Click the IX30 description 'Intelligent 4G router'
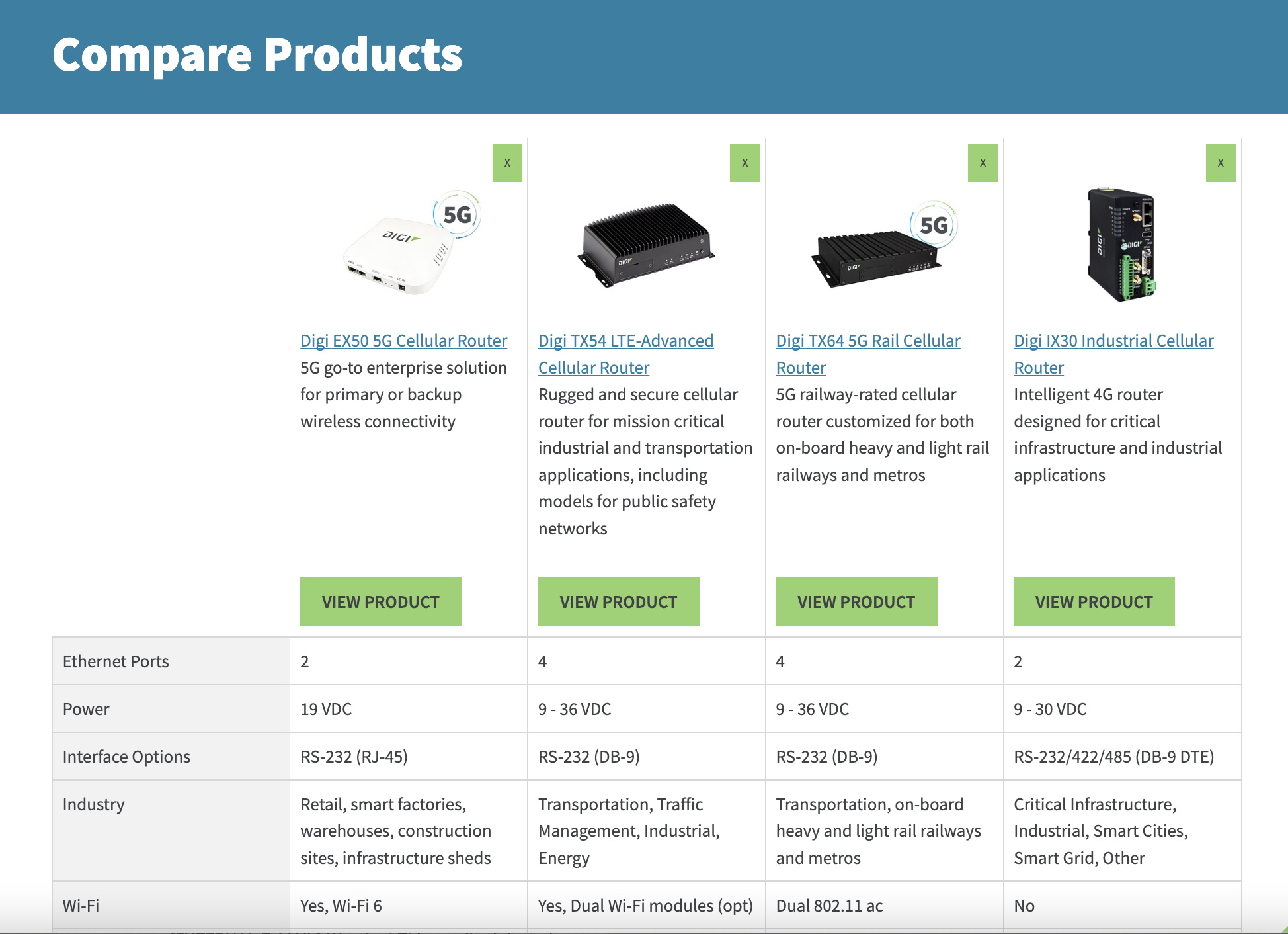 [x=1117, y=435]
